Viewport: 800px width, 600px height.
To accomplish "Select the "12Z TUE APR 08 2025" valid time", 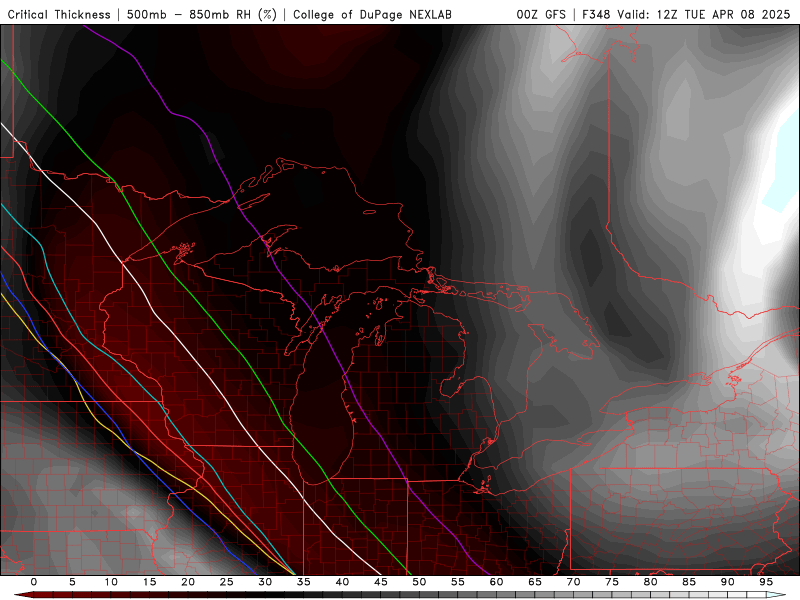I will click(x=723, y=14).
